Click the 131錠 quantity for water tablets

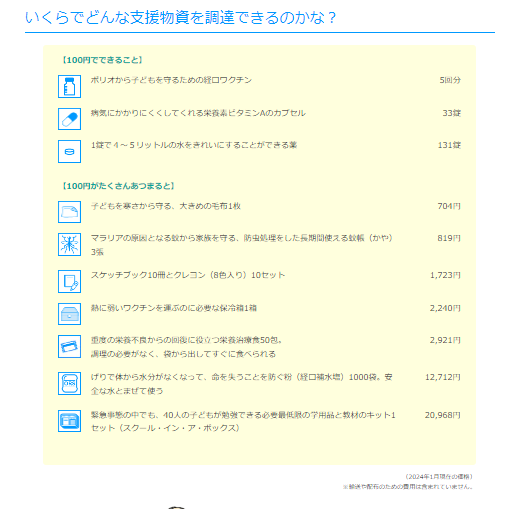pyautogui.click(x=449, y=145)
